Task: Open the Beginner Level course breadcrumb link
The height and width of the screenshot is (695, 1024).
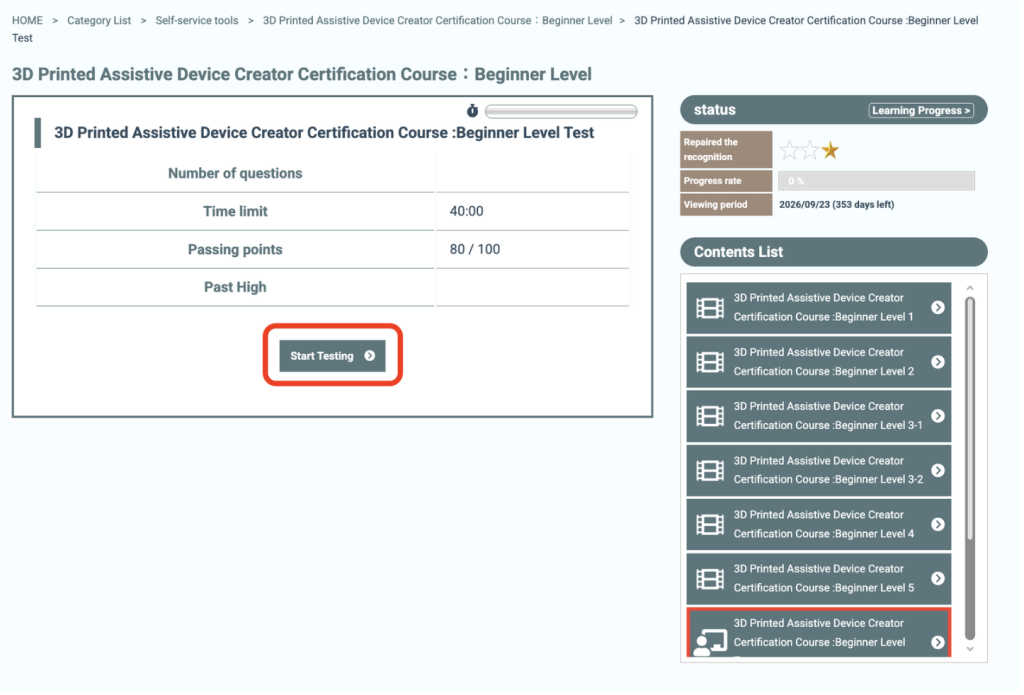Action: [437, 20]
